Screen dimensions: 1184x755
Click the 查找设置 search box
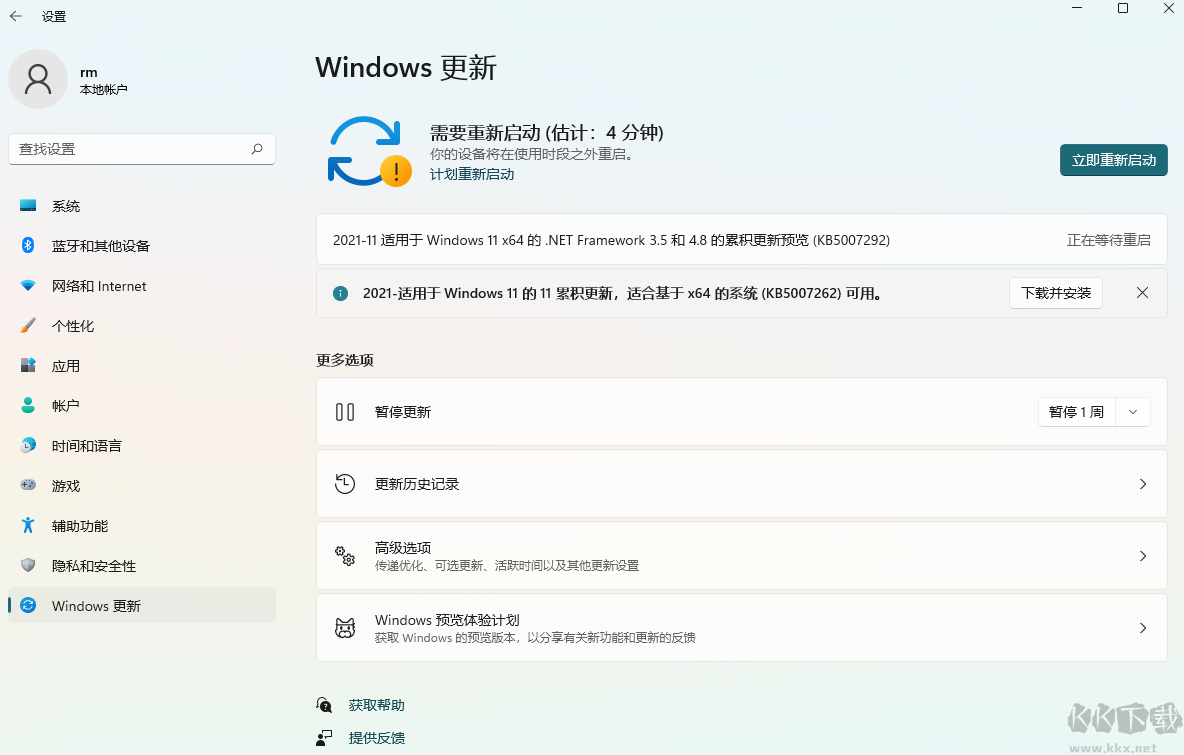(x=142, y=148)
